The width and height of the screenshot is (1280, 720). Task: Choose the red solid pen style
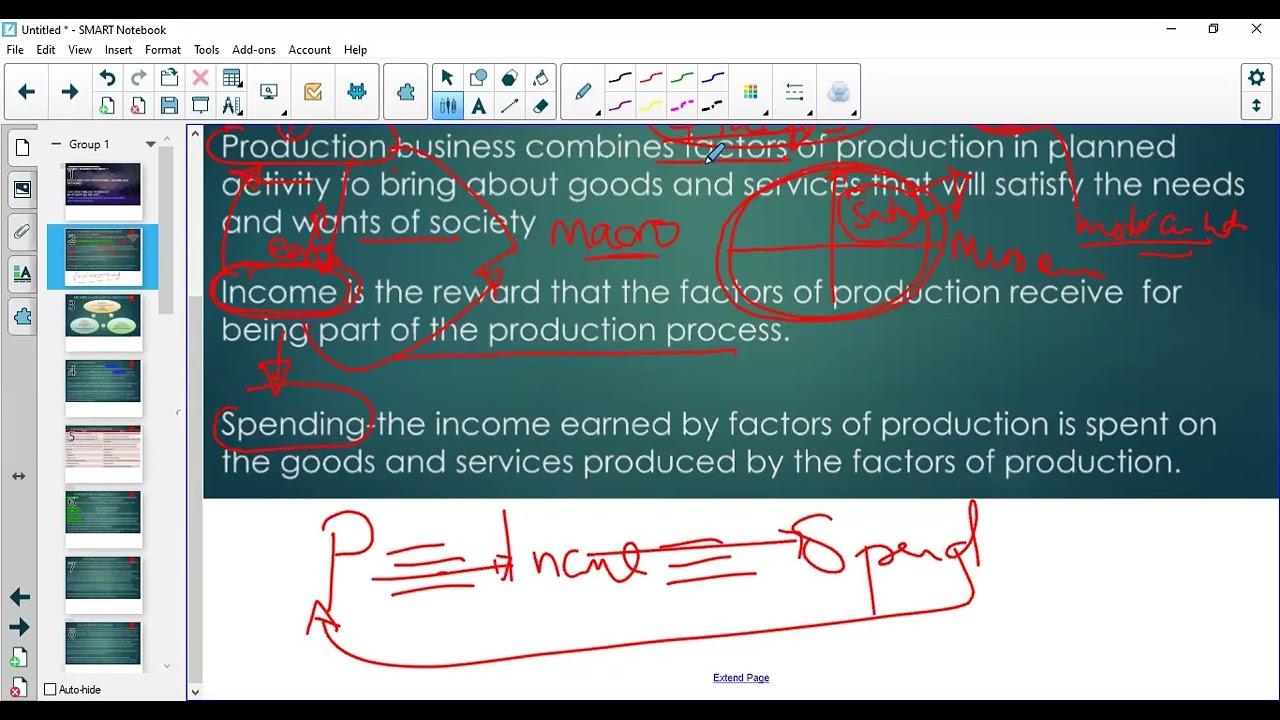(x=651, y=78)
